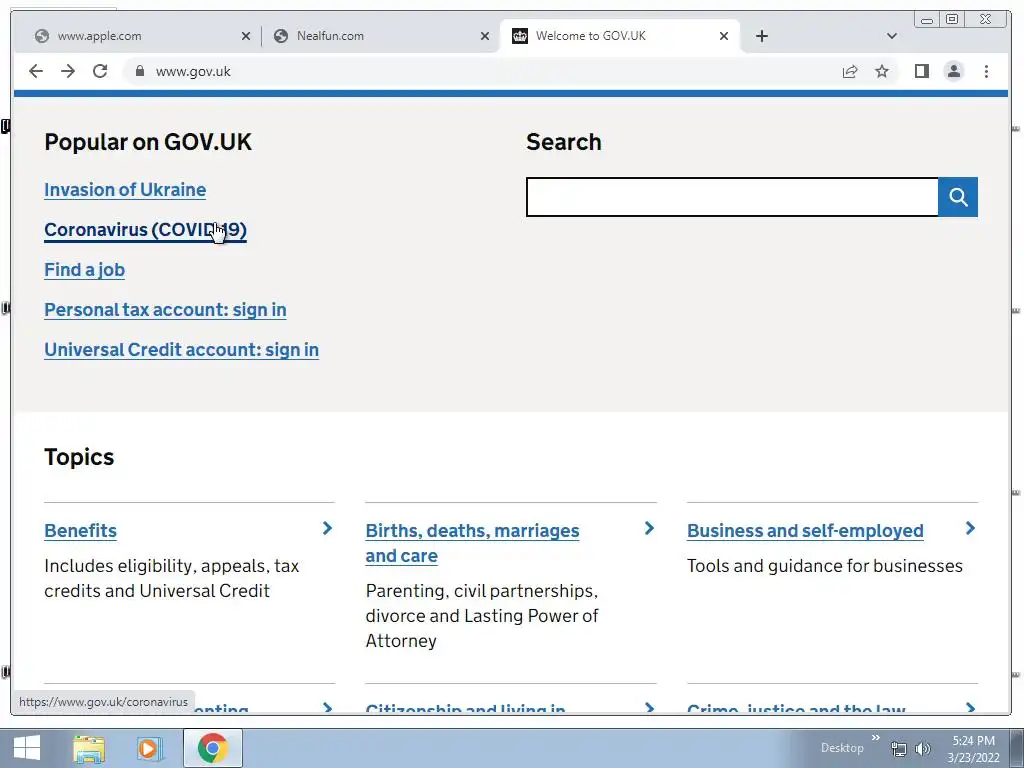Select the Welcome to GOV.UK tab
This screenshot has height=768, width=1024.
click(619, 36)
